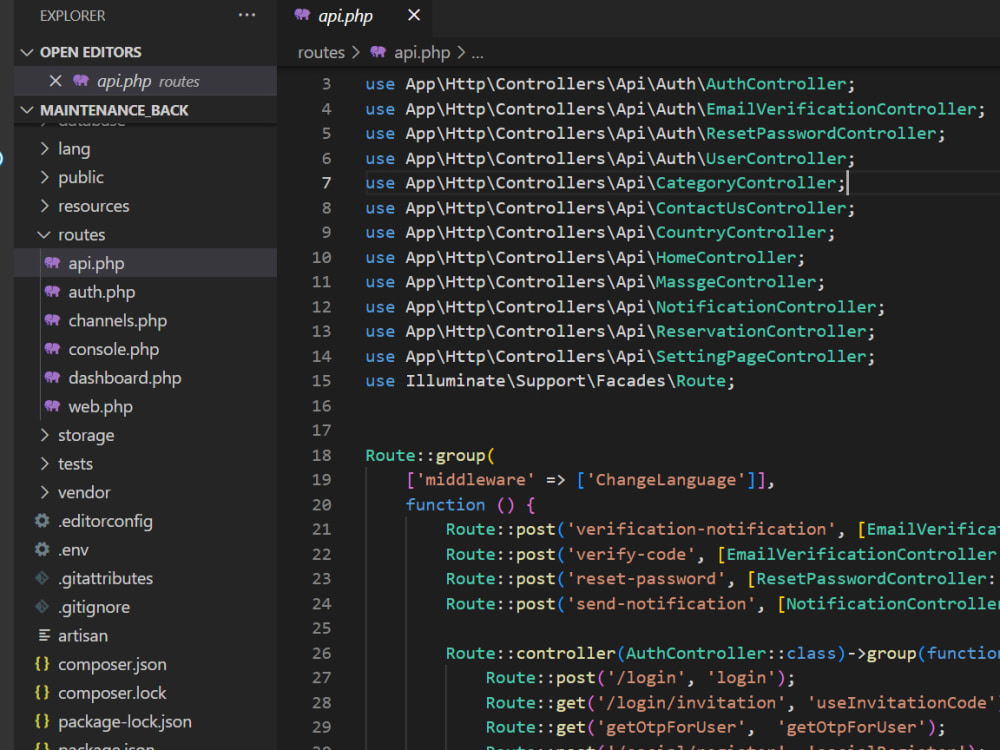Screen dimensions: 1000x750
Task: Collapse the Open Editors section
Action: [27, 52]
